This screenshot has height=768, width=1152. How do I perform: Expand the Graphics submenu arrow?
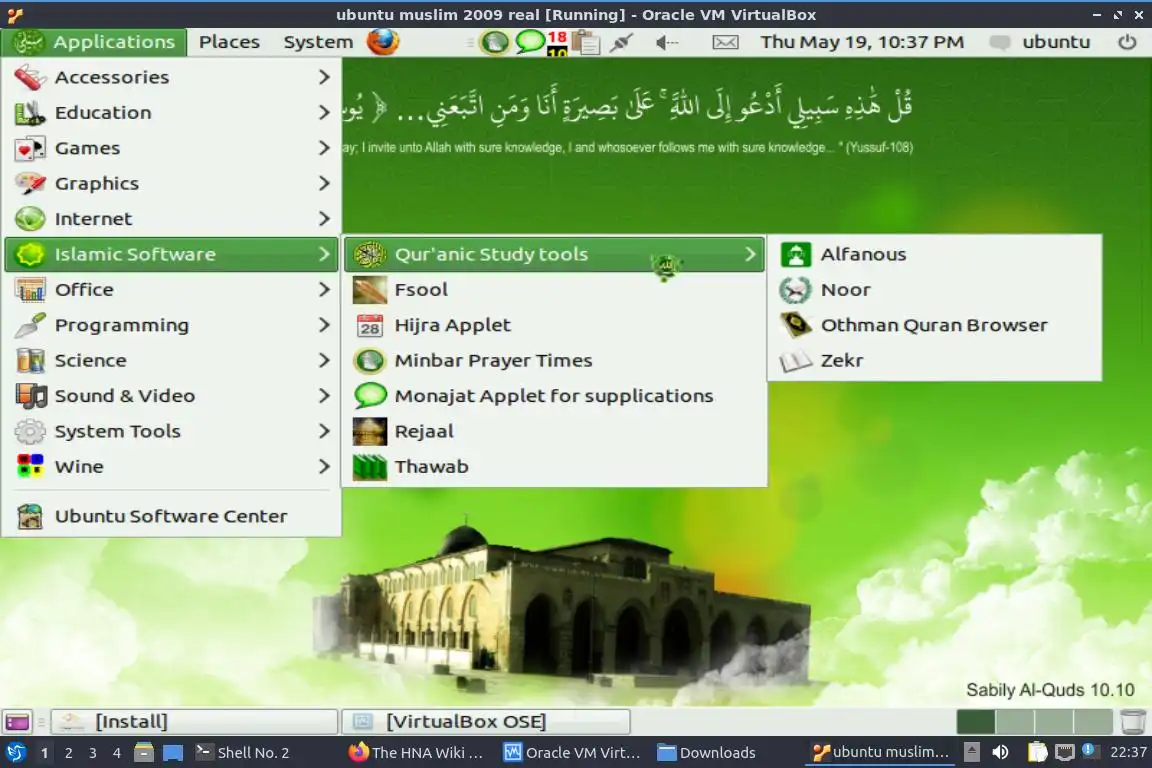[x=324, y=183]
